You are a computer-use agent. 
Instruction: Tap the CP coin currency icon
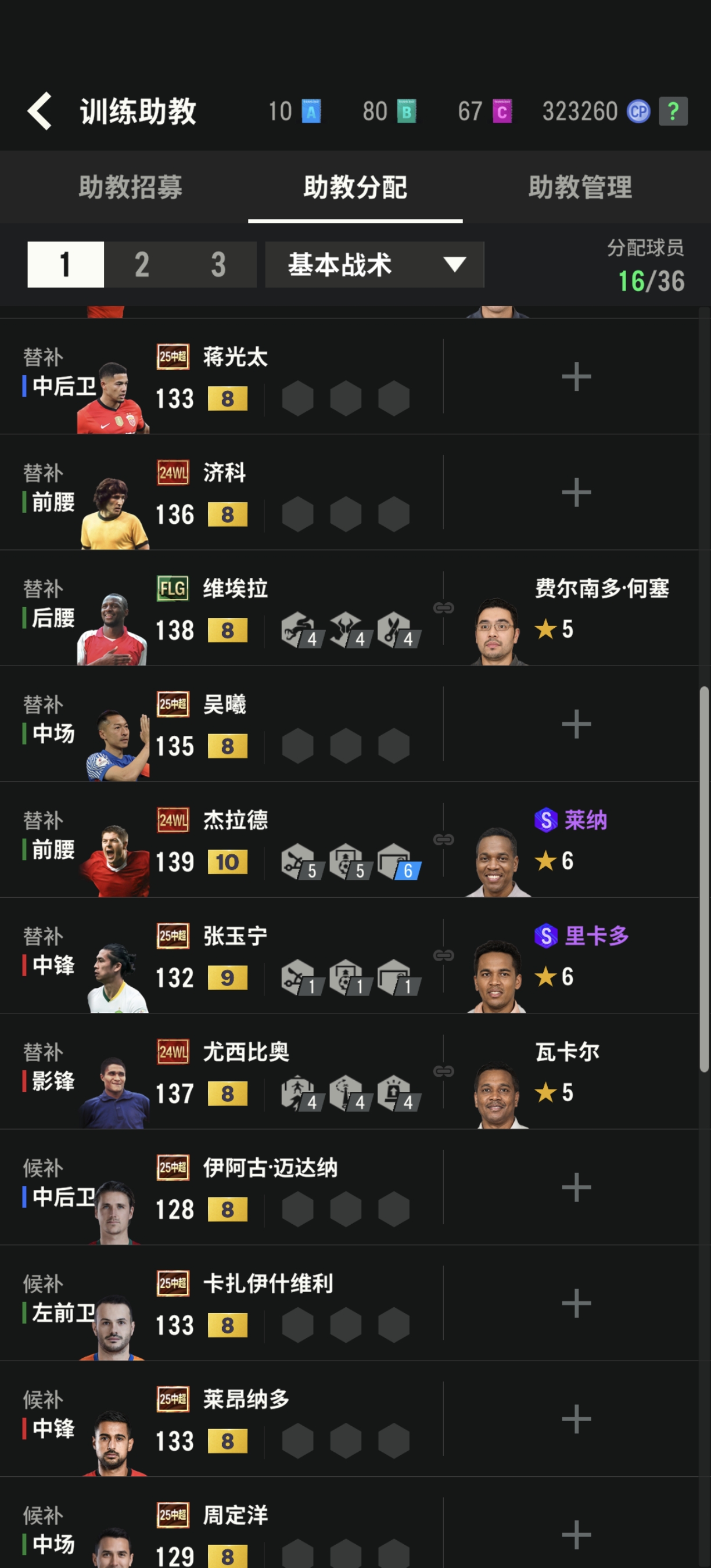click(638, 112)
